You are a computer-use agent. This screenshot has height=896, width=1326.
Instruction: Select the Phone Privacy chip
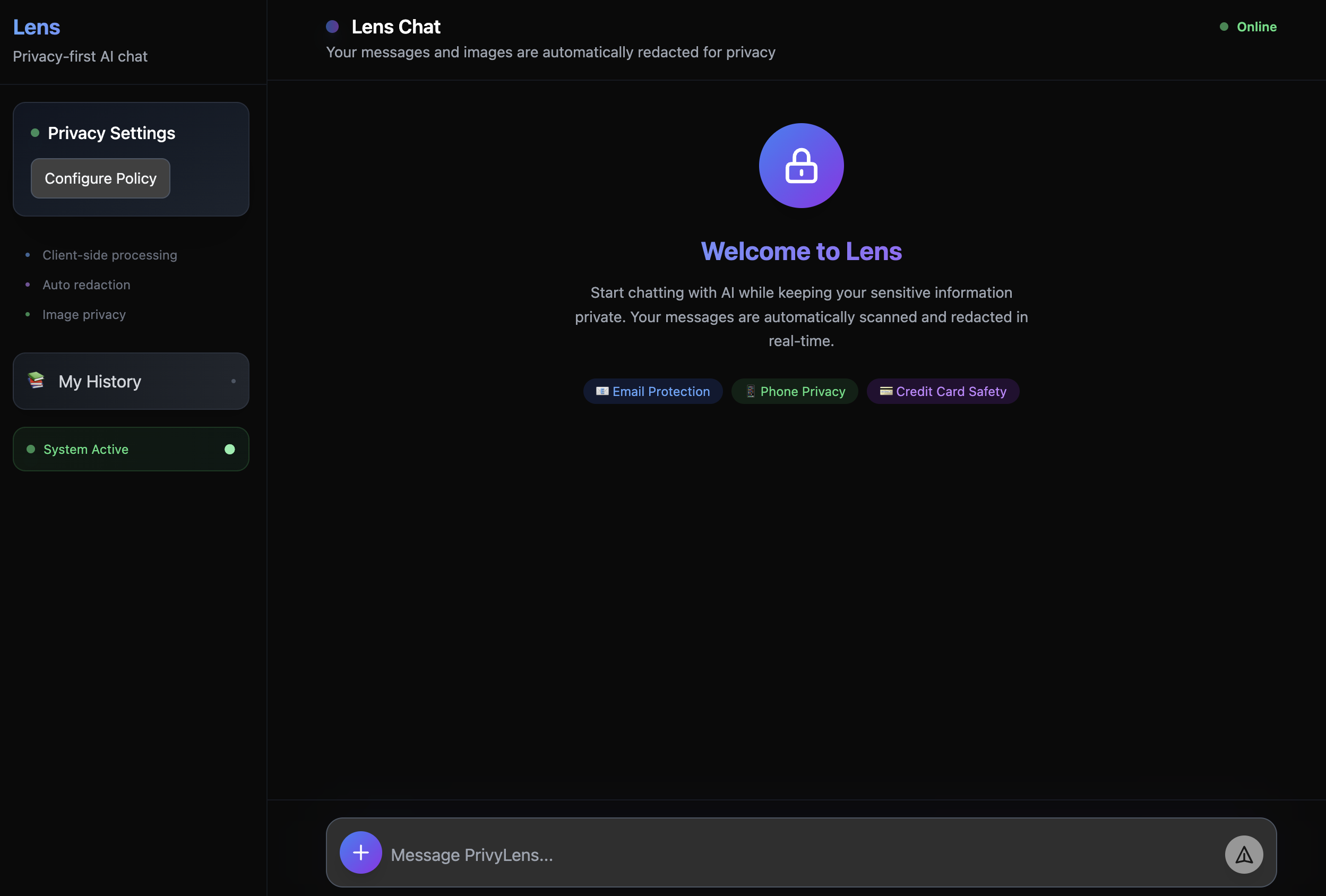click(794, 392)
